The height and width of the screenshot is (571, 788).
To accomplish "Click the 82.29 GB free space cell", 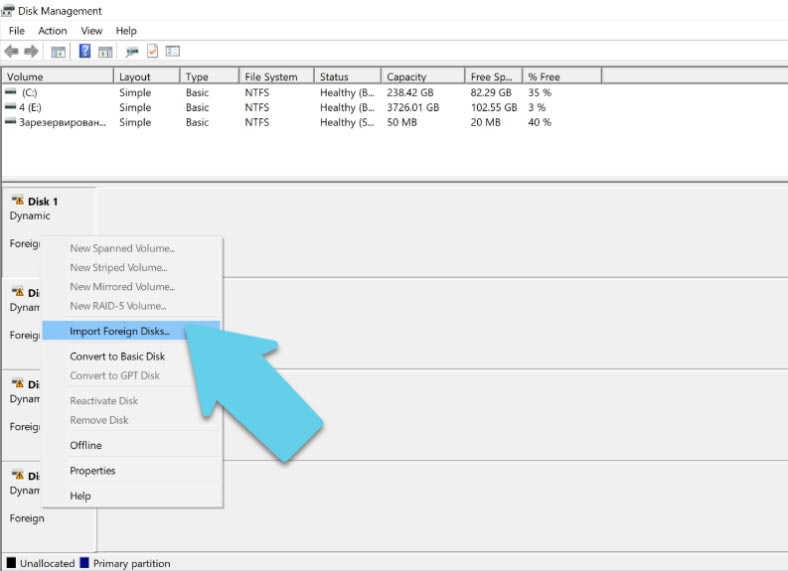I will 491,92.
